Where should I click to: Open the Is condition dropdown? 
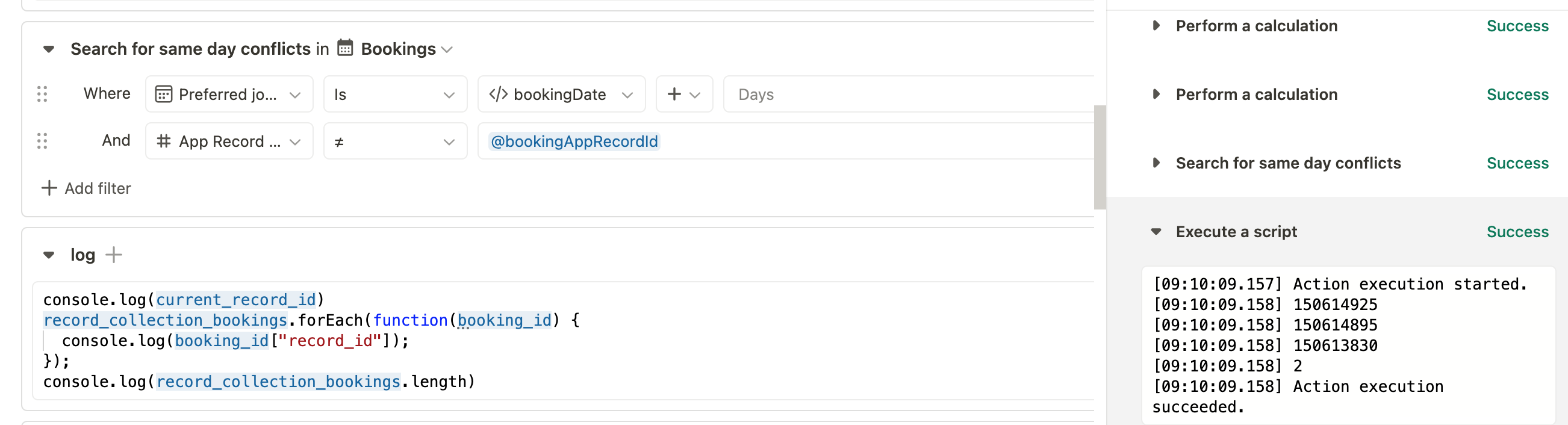(395, 95)
